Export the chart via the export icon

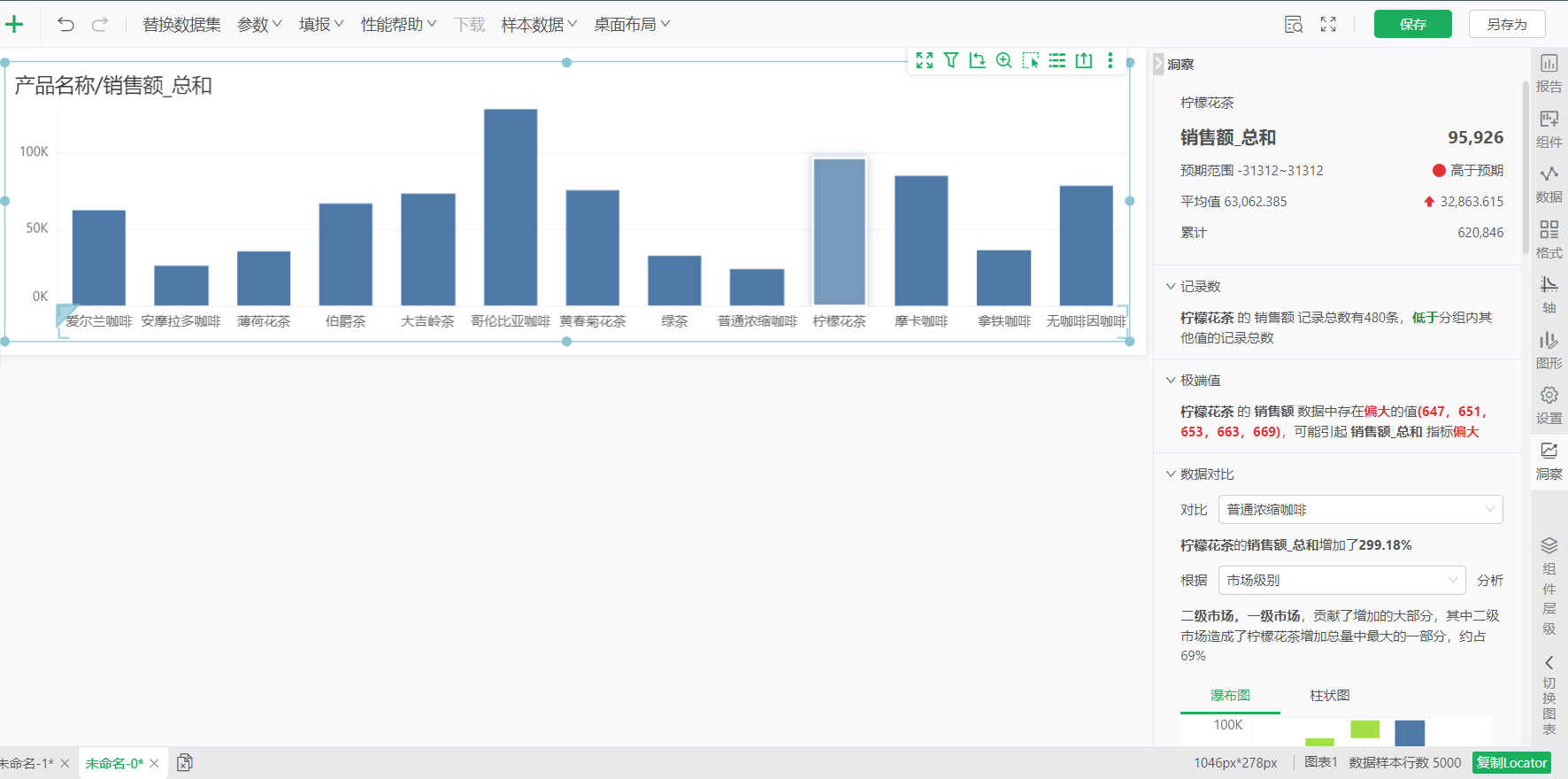click(x=1084, y=60)
